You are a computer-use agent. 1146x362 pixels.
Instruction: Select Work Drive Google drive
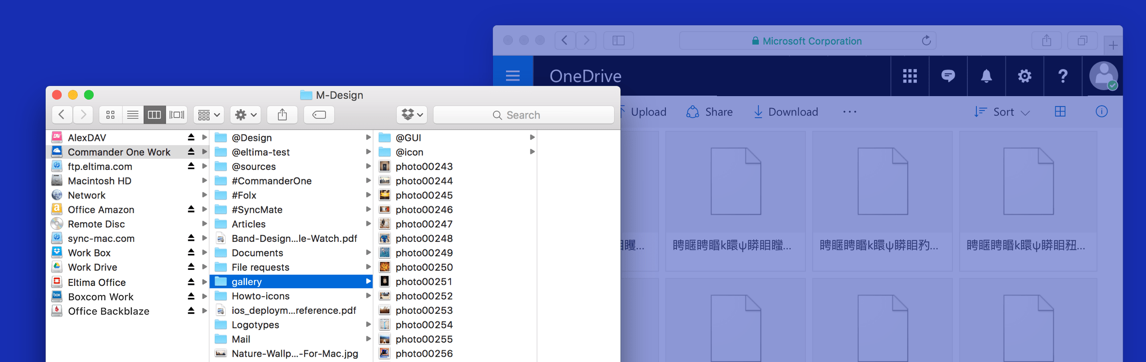coord(92,267)
